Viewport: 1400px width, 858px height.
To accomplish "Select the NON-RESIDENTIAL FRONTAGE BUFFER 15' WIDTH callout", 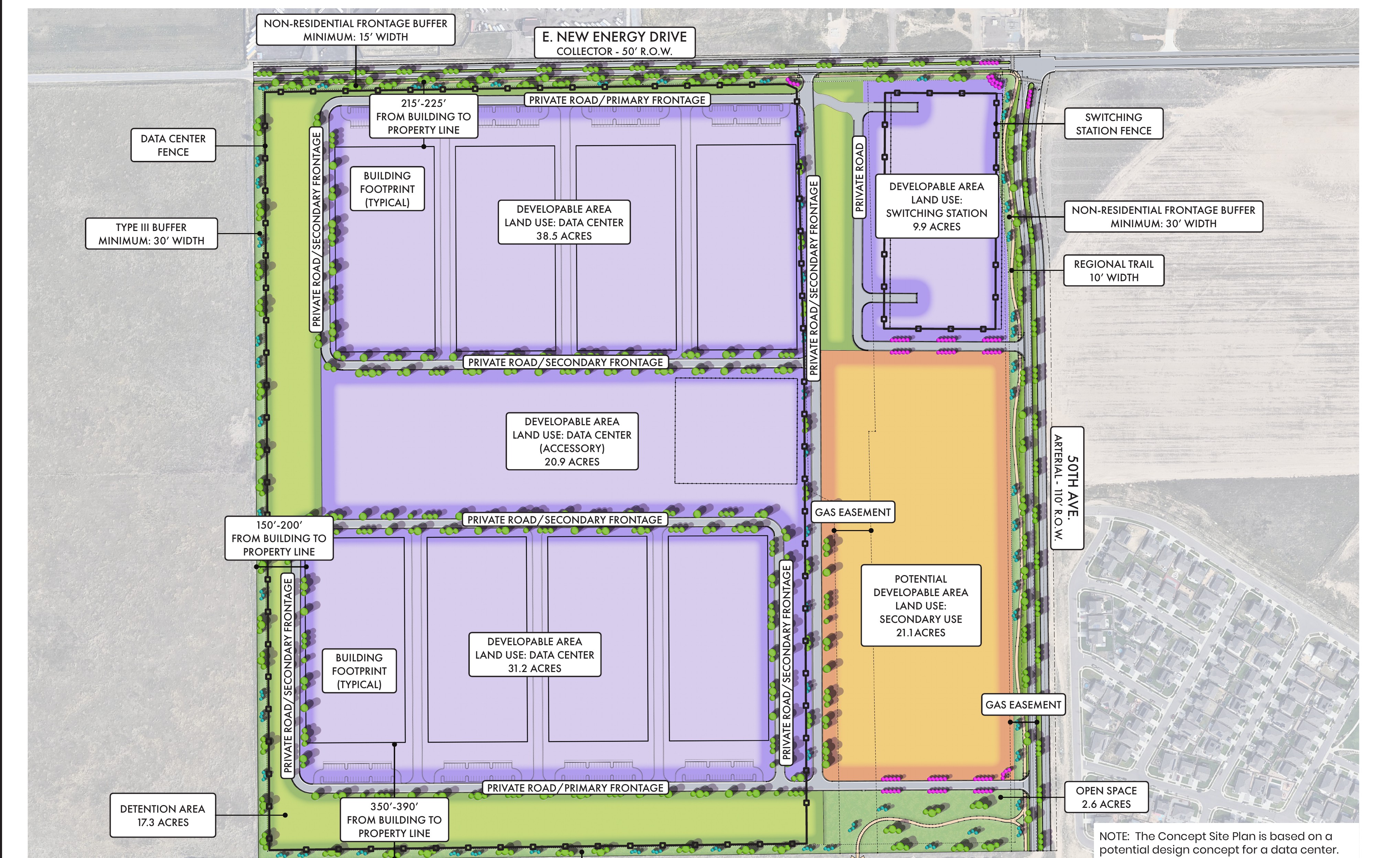I will 355,30.
